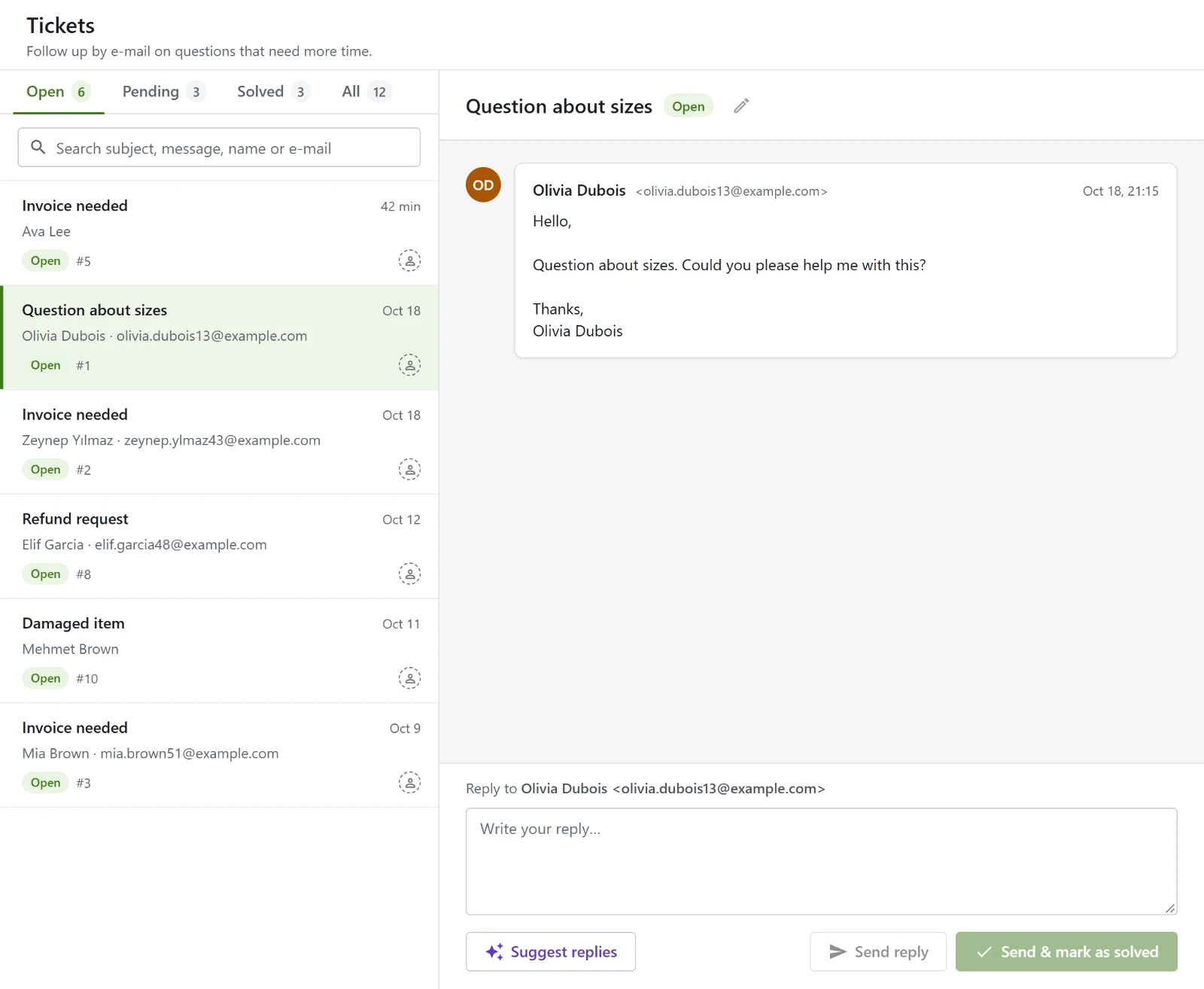Switch to the Solved tab
The height and width of the screenshot is (989, 1204).
(272, 92)
